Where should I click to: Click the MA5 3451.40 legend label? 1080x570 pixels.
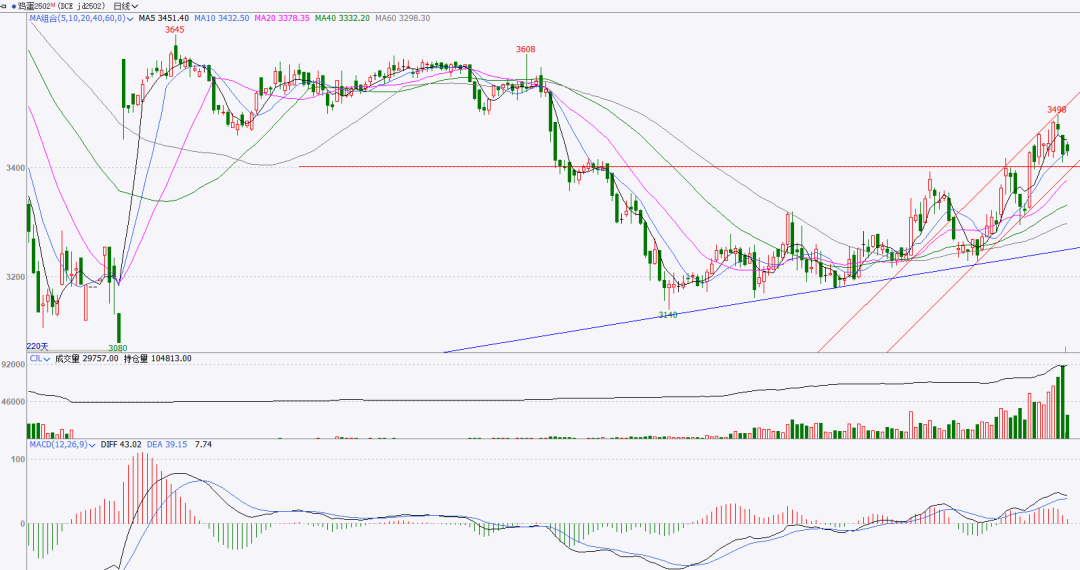click(163, 18)
